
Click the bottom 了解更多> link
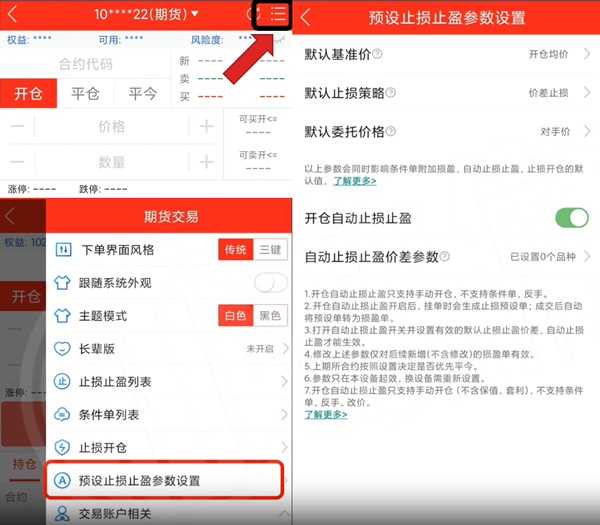(x=326, y=414)
